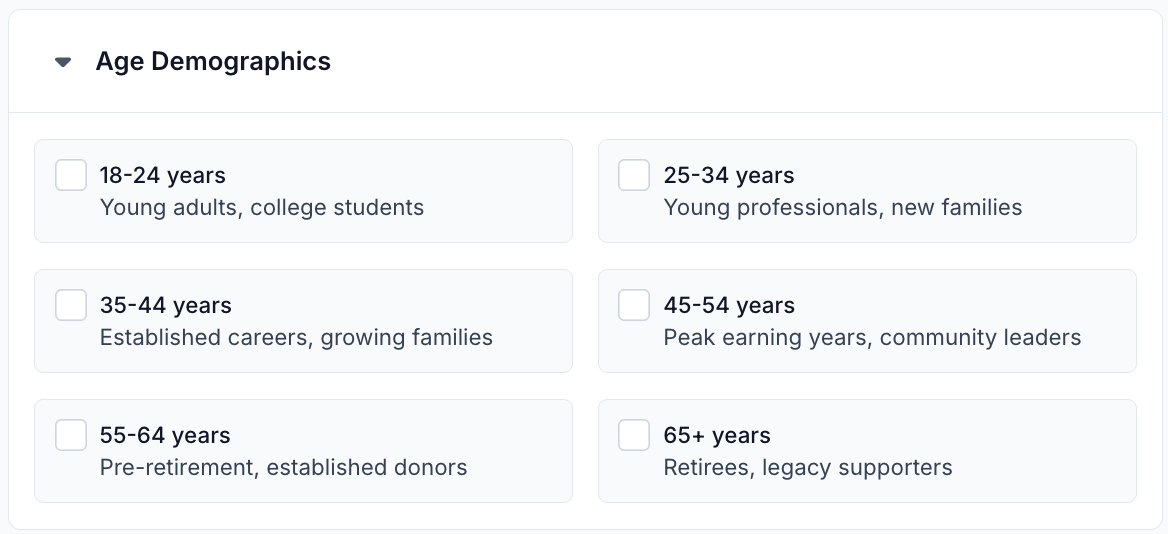Click the "35-44 years" label text
1168x534 pixels.
[x=166, y=306]
